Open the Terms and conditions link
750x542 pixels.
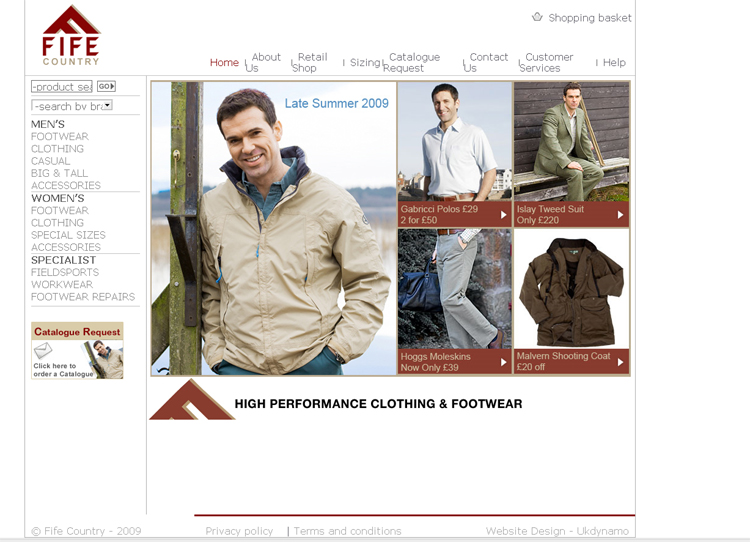coord(347,531)
